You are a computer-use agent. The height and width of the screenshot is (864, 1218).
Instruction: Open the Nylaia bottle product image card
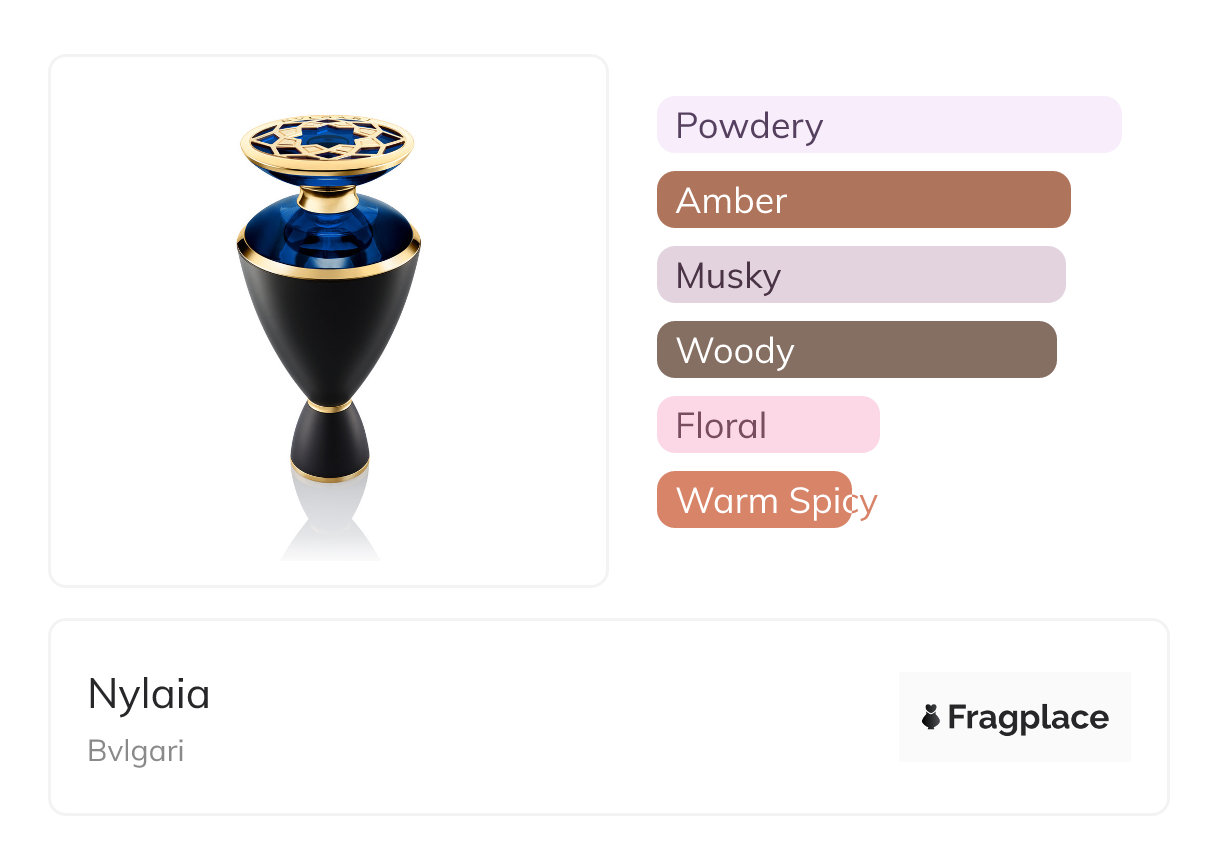[329, 321]
